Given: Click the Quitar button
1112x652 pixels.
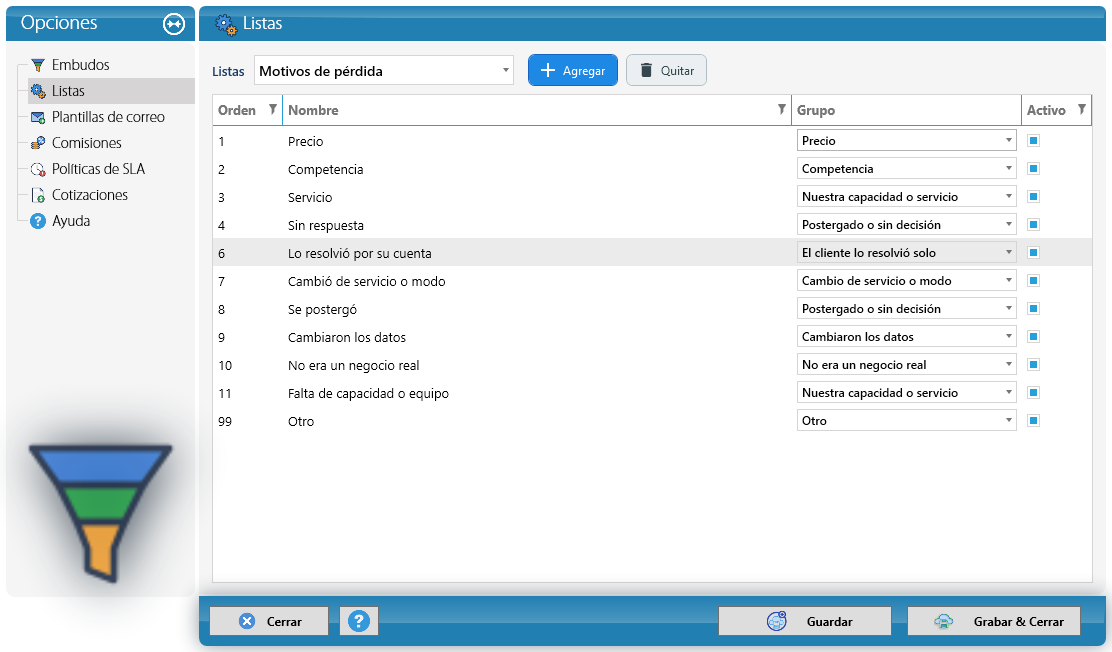Looking at the screenshot, I should 666,70.
